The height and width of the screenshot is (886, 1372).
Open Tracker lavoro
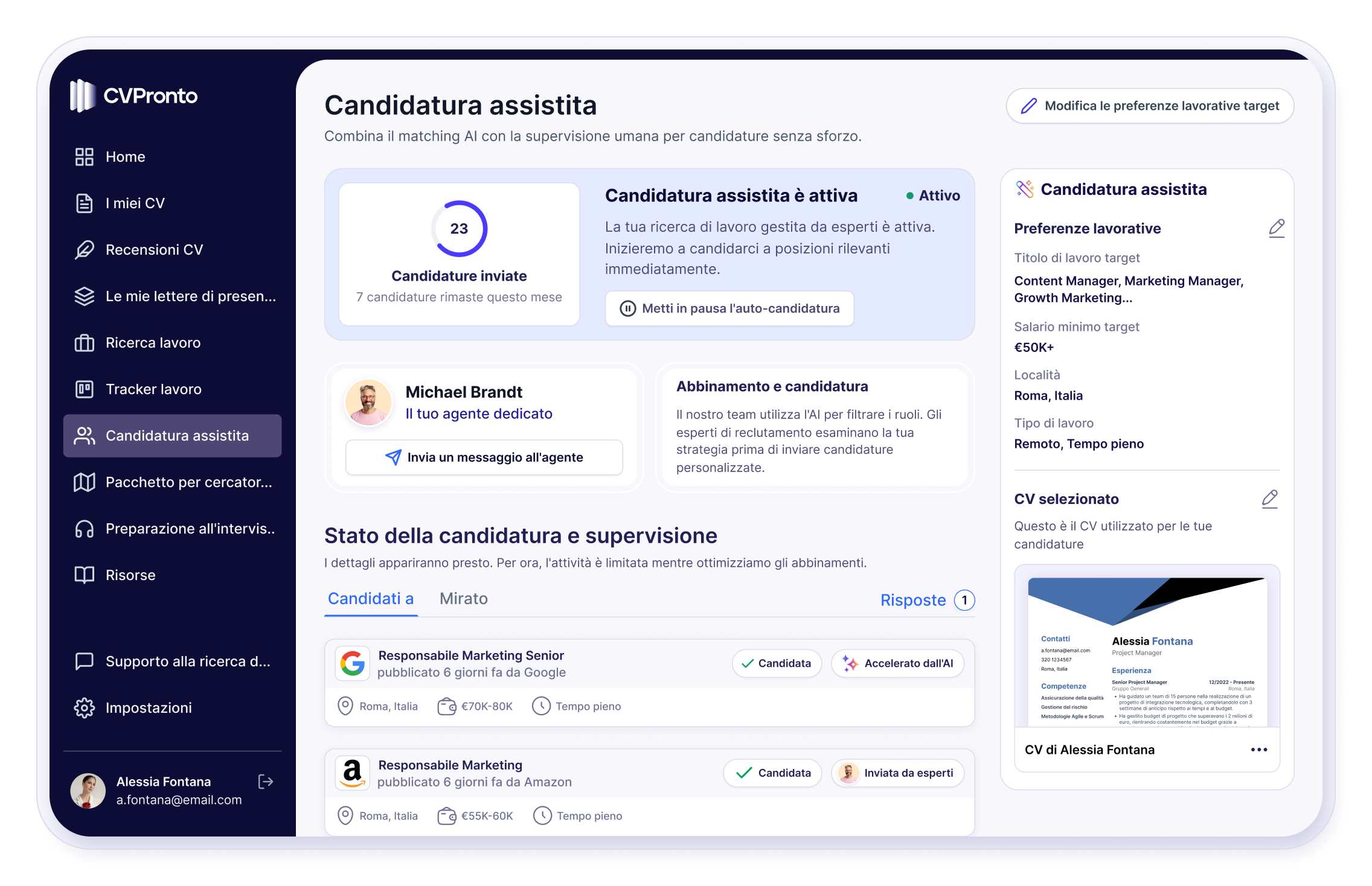click(x=153, y=389)
